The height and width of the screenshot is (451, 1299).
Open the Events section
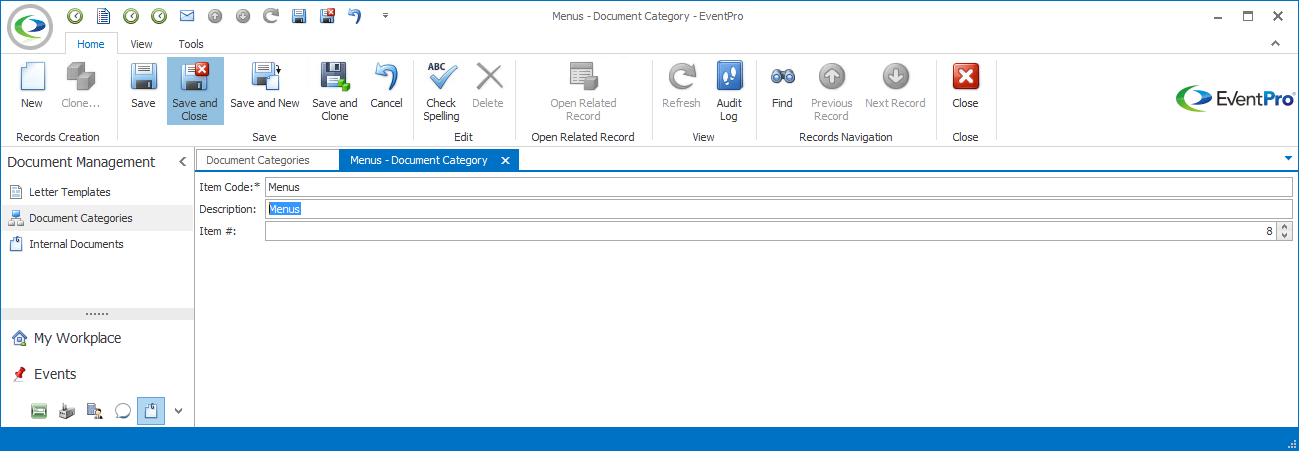pyautogui.click(x=97, y=374)
